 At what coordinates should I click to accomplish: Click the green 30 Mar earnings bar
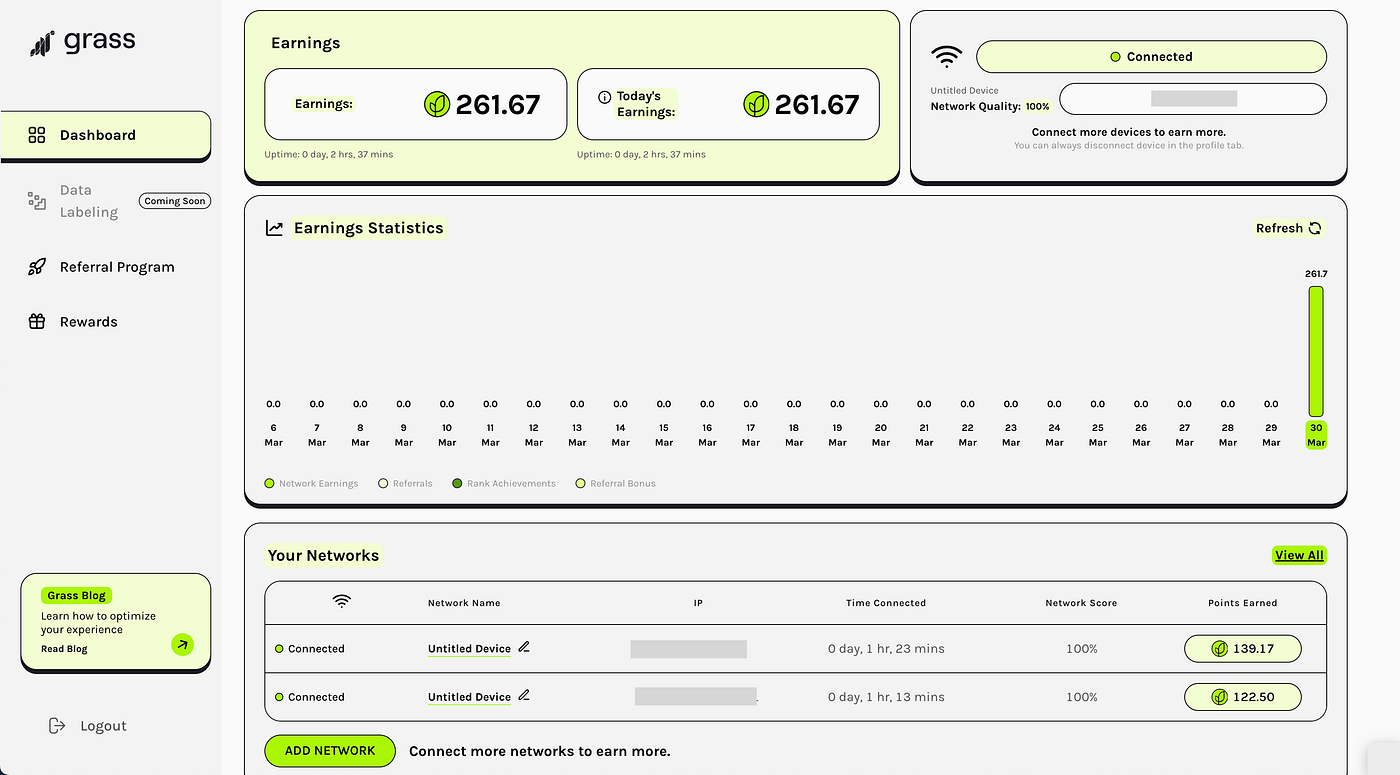1316,352
